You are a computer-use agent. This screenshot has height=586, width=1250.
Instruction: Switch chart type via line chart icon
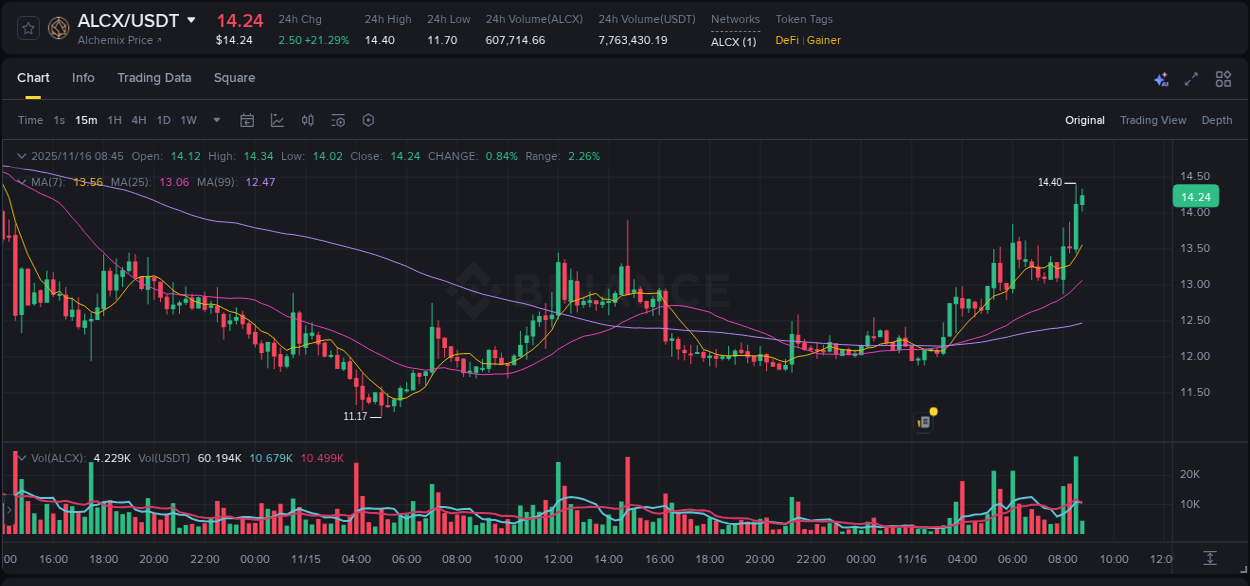pyautogui.click(x=276, y=120)
